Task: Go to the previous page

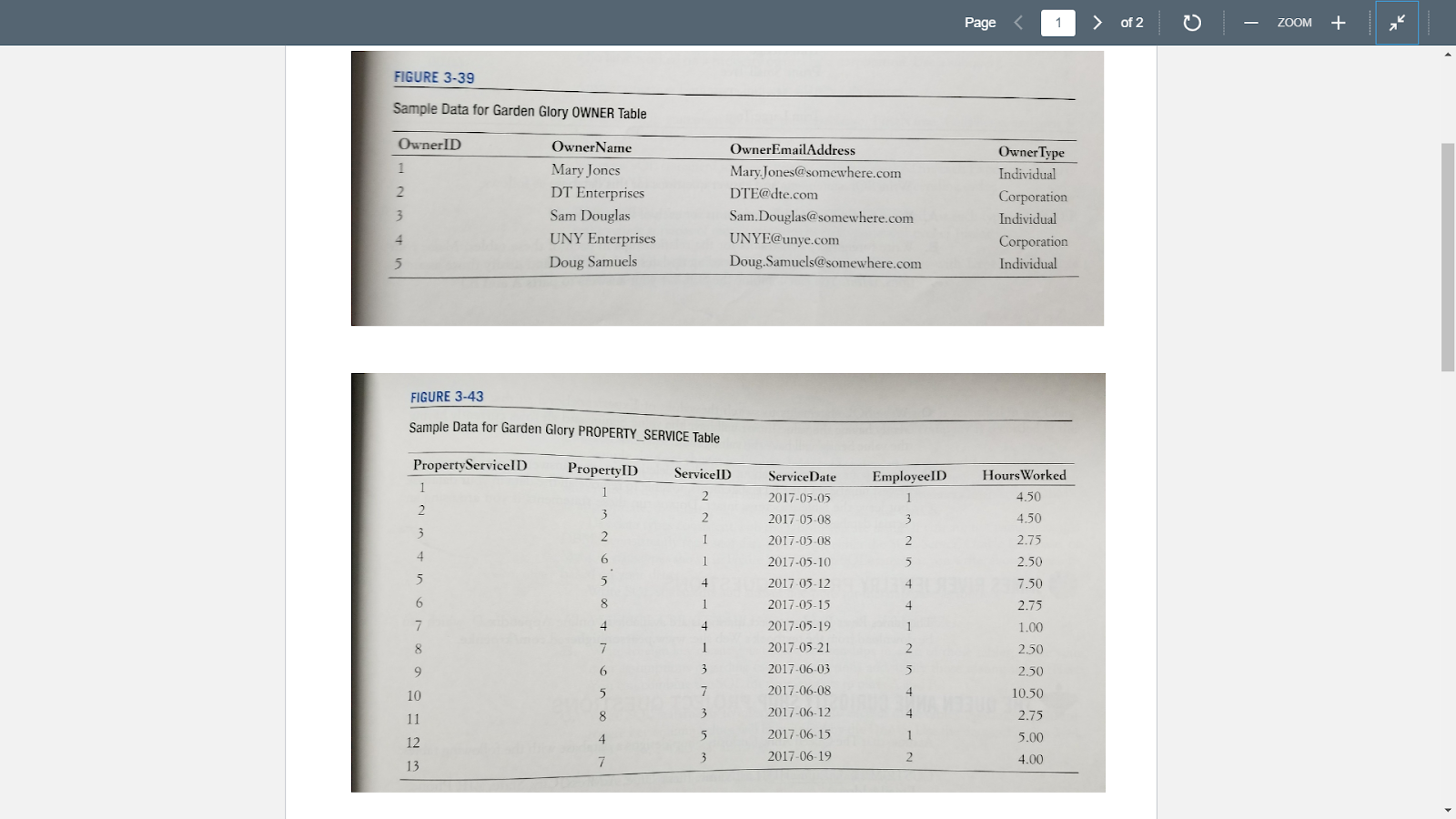Action: [1017, 22]
